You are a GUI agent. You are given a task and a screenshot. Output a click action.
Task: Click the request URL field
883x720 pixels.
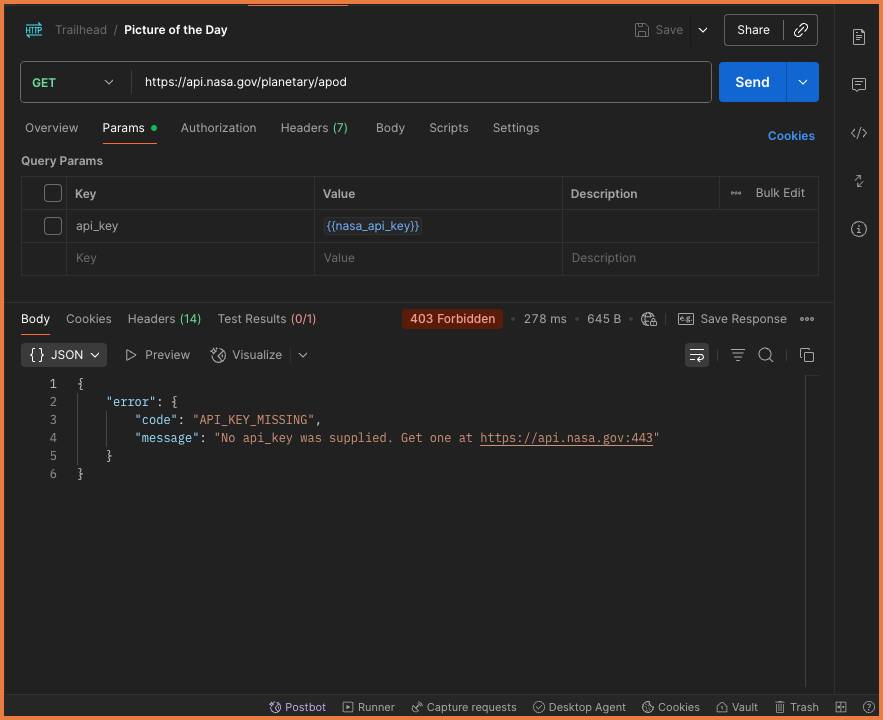coord(421,82)
